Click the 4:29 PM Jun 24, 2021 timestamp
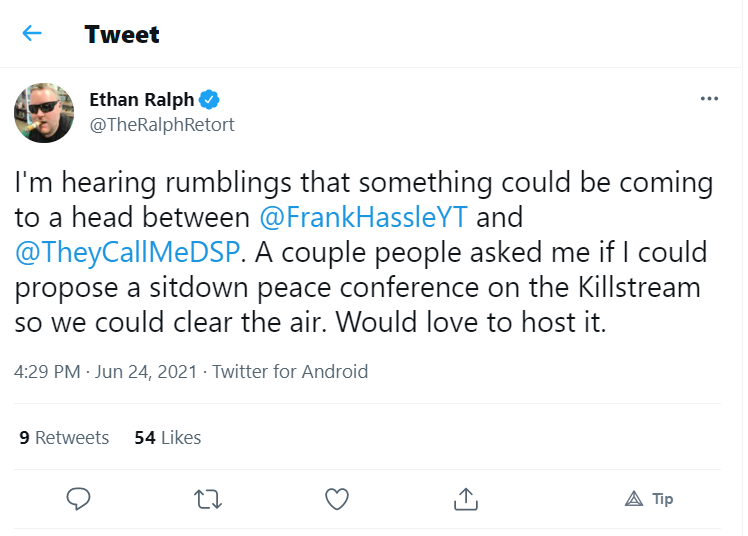 click(105, 371)
